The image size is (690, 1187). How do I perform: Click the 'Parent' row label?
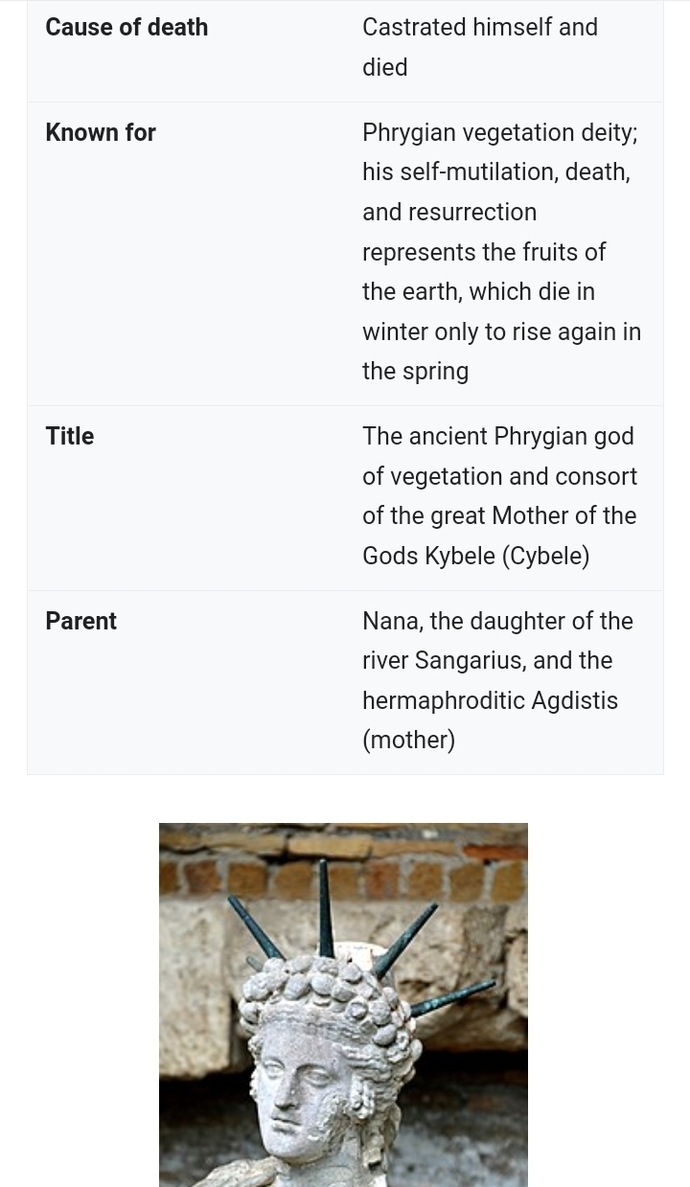[x=81, y=621]
